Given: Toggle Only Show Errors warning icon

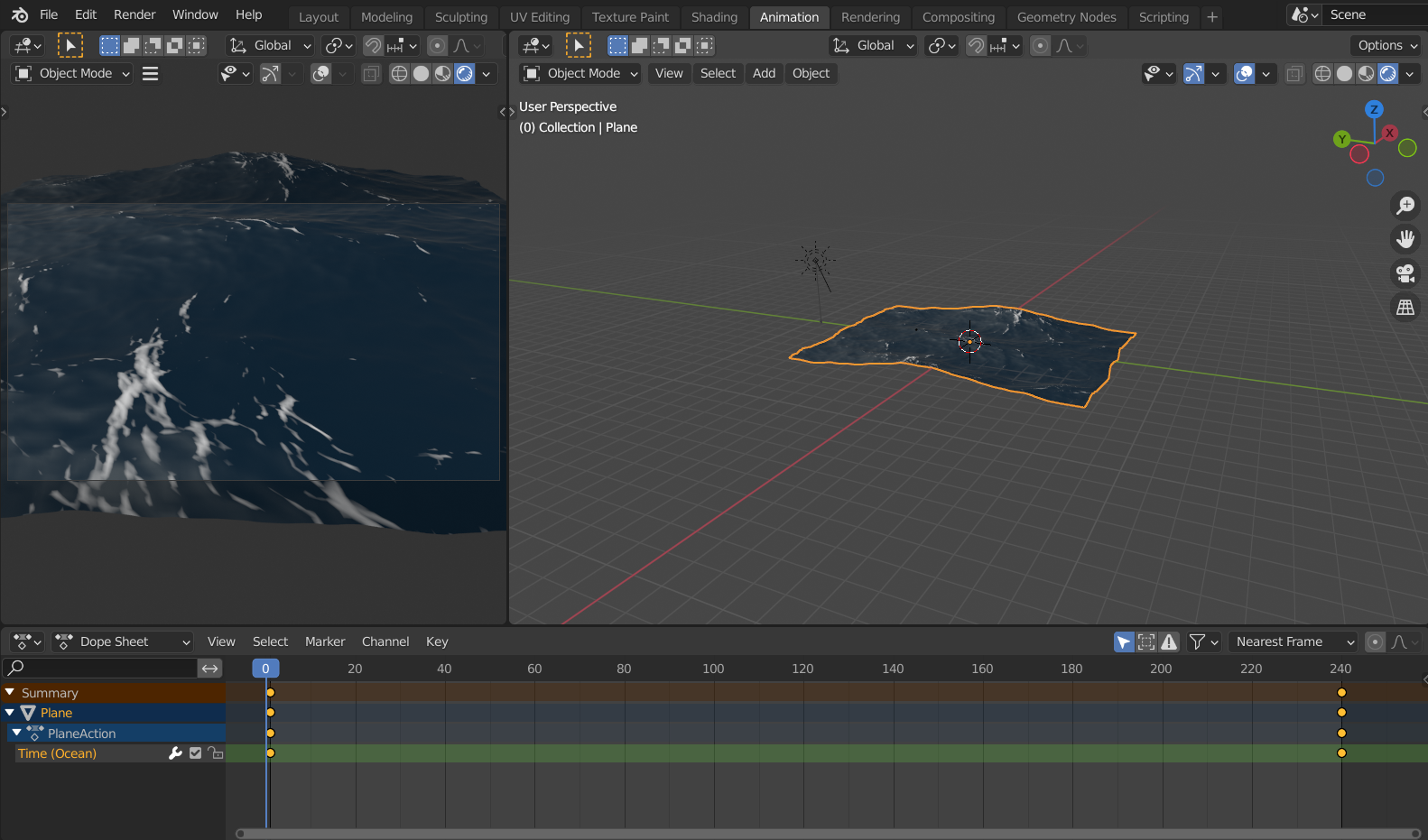Looking at the screenshot, I should click(1169, 642).
